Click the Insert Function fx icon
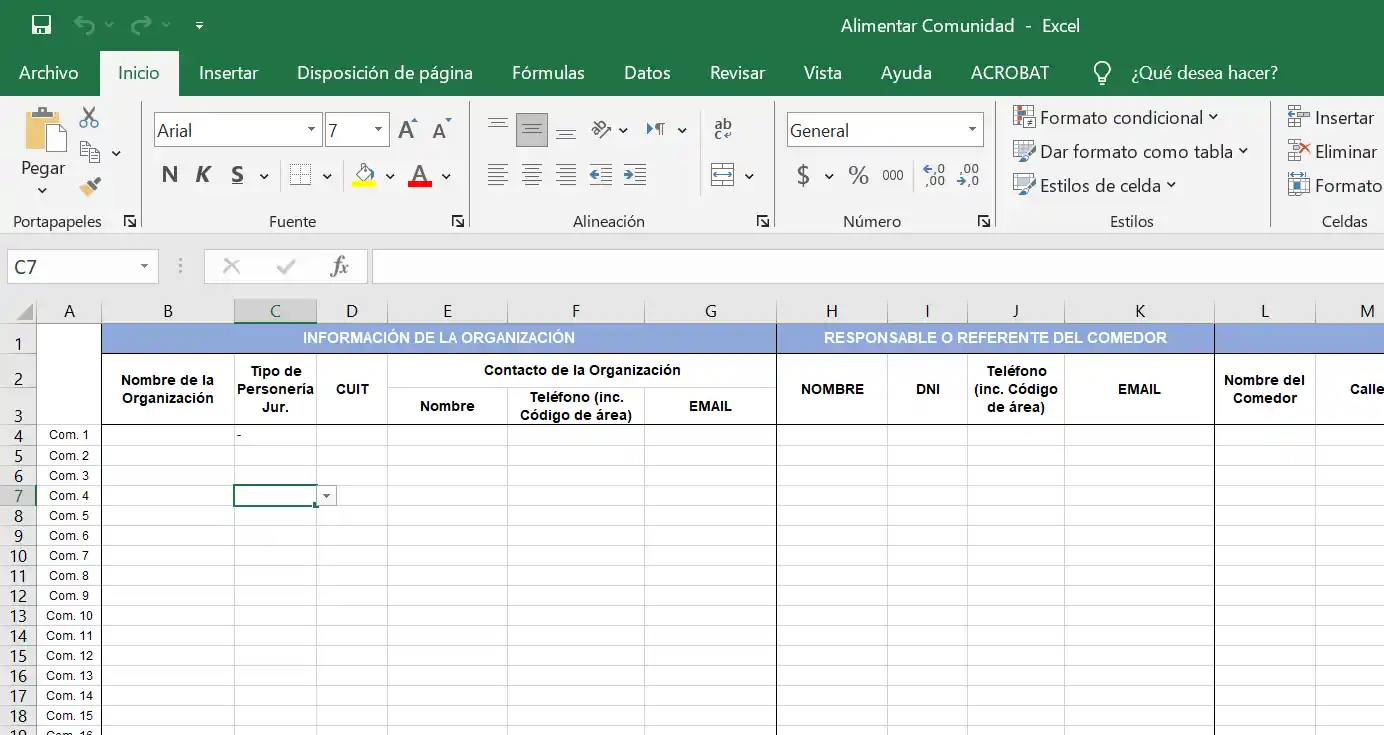Image resolution: width=1384 pixels, height=735 pixels. 339,267
